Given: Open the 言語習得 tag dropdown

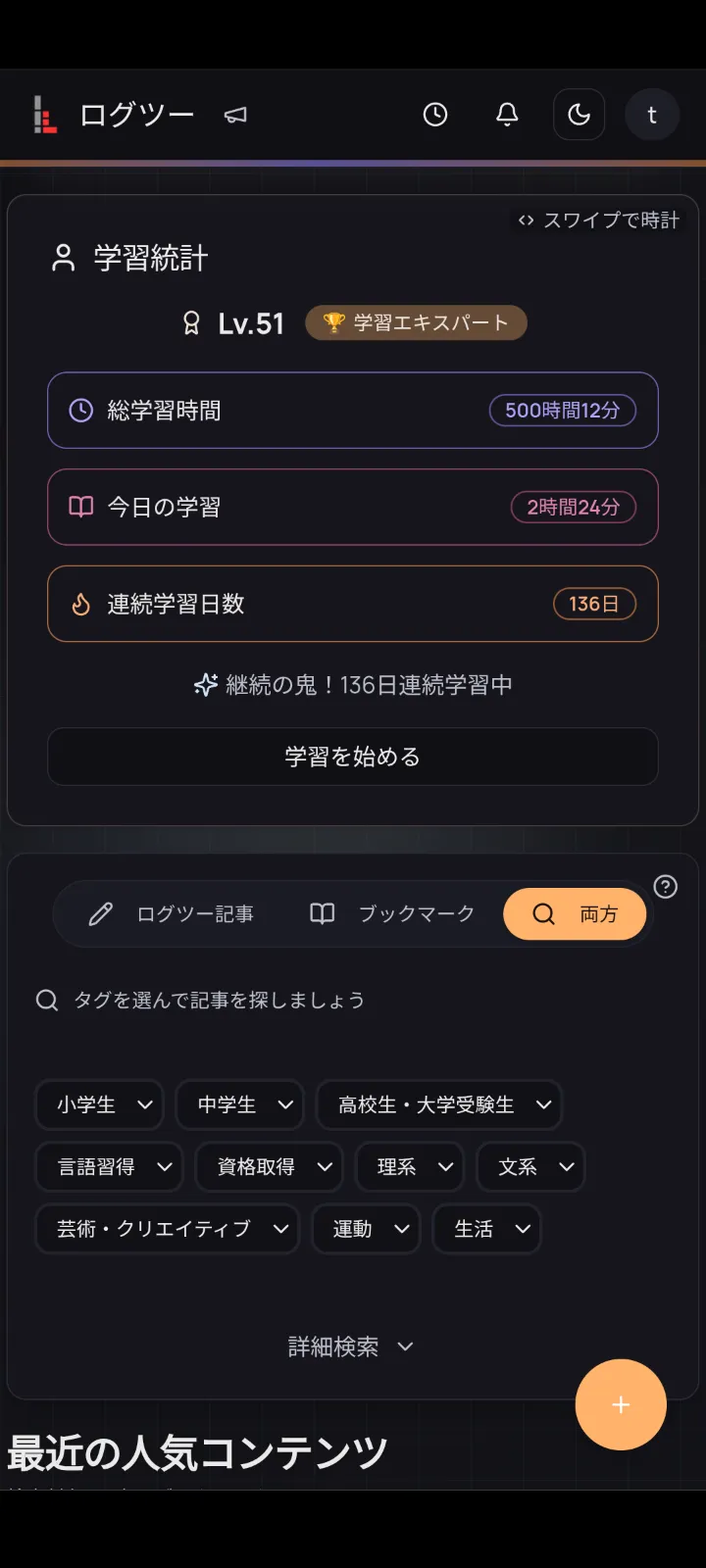Looking at the screenshot, I should tap(110, 1167).
